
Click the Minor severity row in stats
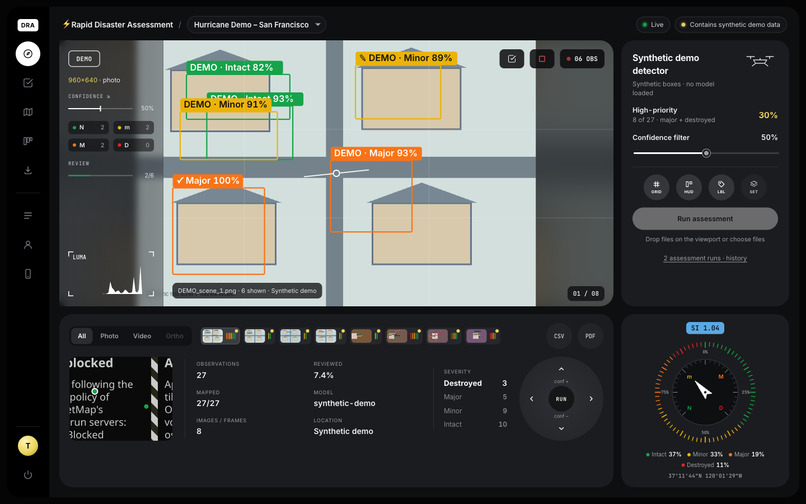tap(475, 411)
